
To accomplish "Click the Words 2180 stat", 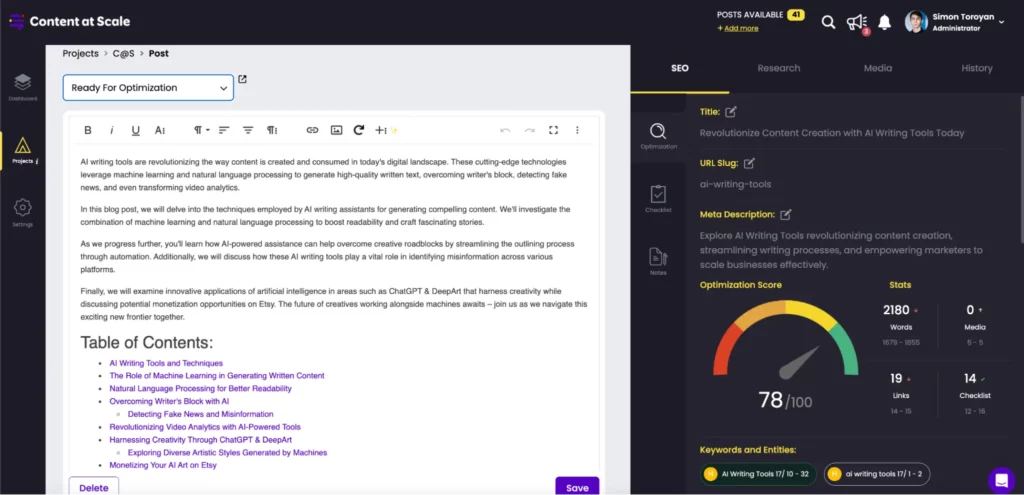I will click(901, 324).
